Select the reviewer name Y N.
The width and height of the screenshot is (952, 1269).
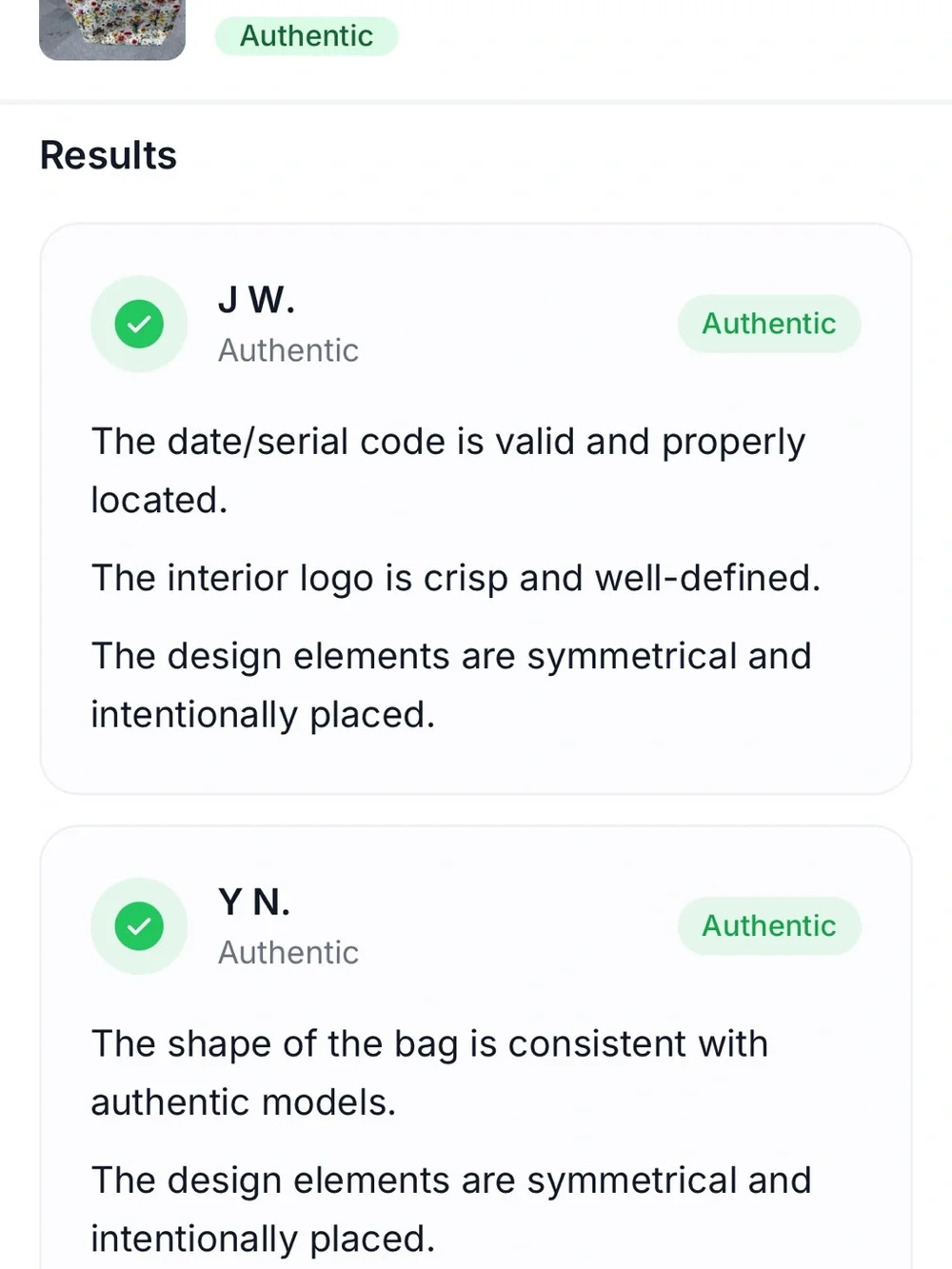click(x=254, y=902)
